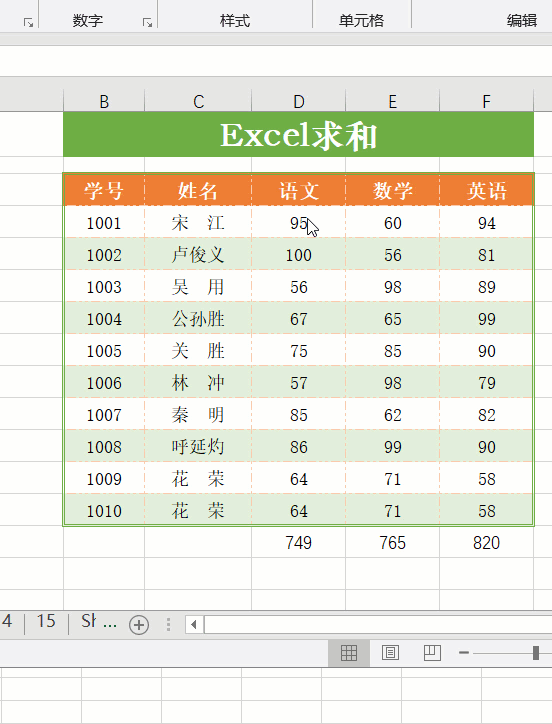Select the 语文 header cell
Image resolution: width=552 pixels, height=724 pixels.
[x=299, y=190]
